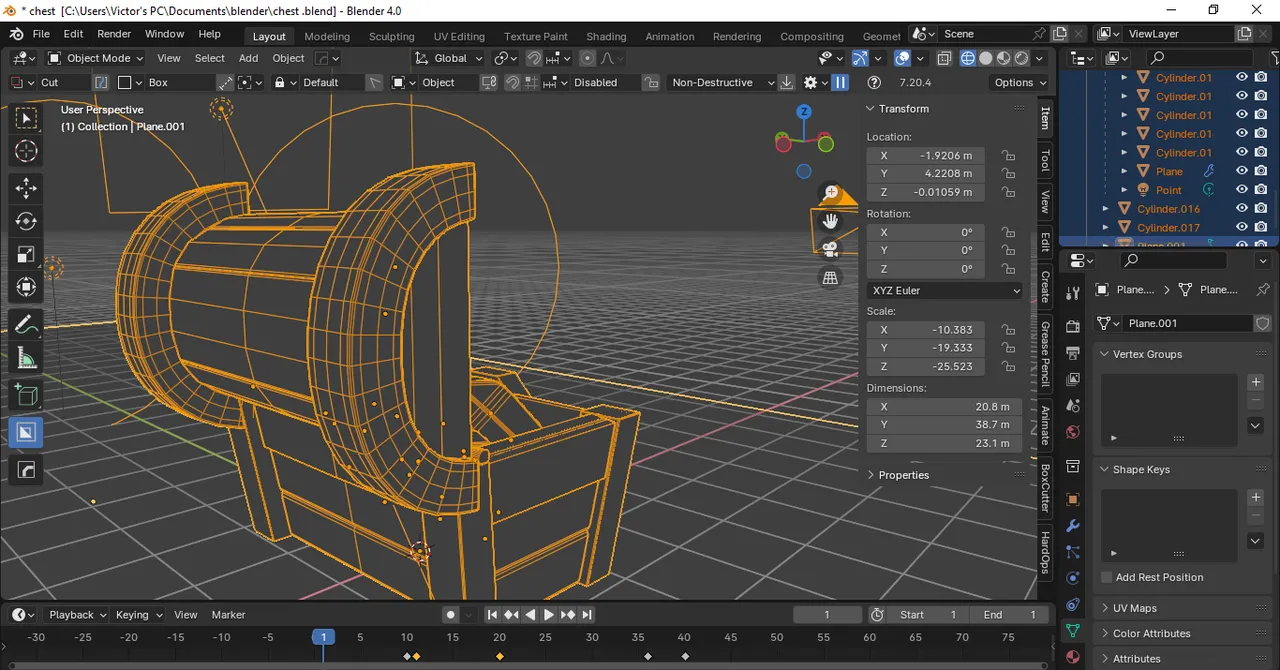Toggle X-ray in the viewport header
The height and width of the screenshot is (670, 1280).
(946, 58)
